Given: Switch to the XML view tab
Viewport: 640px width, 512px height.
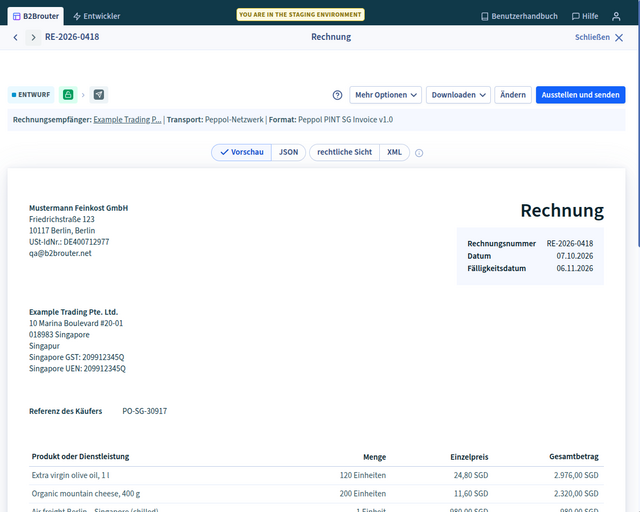Looking at the screenshot, I should (394, 152).
